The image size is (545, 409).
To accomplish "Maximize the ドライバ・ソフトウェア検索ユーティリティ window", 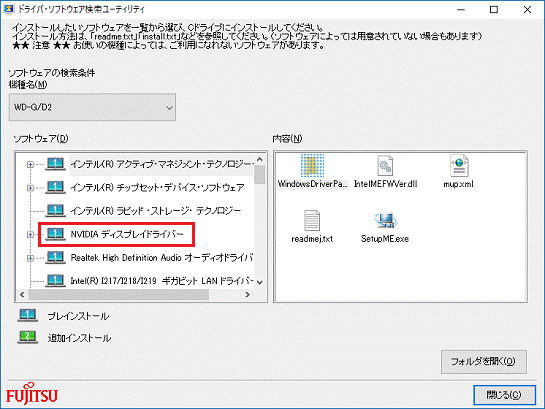I will pos(494,9).
